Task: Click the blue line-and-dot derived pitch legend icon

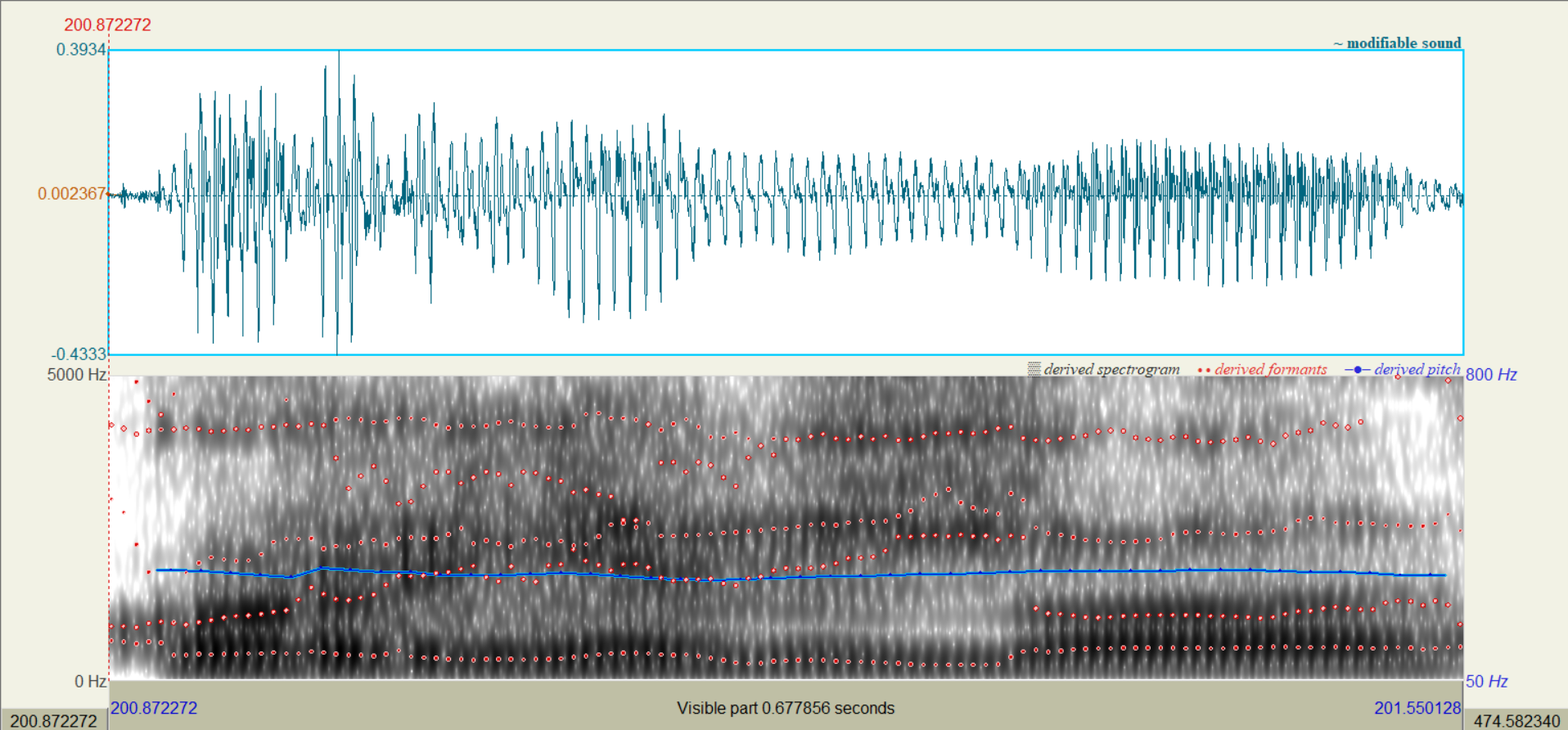Action: (x=1357, y=370)
